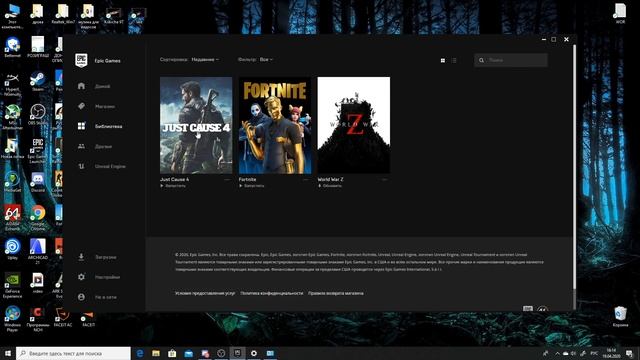Select the Fortnite cover art
Viewport: 640px width, 360px height.
(275, 125)
